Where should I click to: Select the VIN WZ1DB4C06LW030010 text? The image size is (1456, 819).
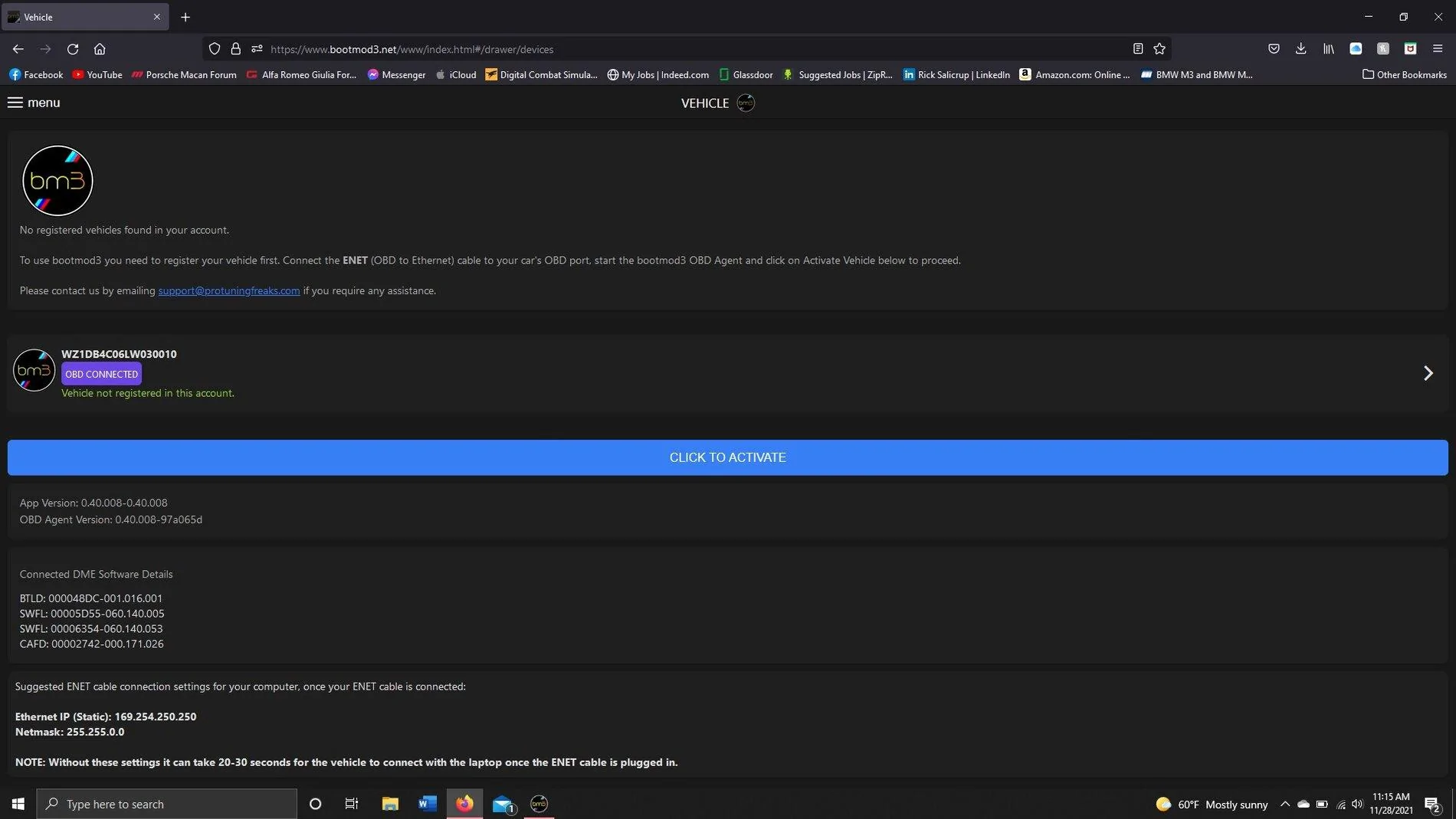click(x=119, y=354)
